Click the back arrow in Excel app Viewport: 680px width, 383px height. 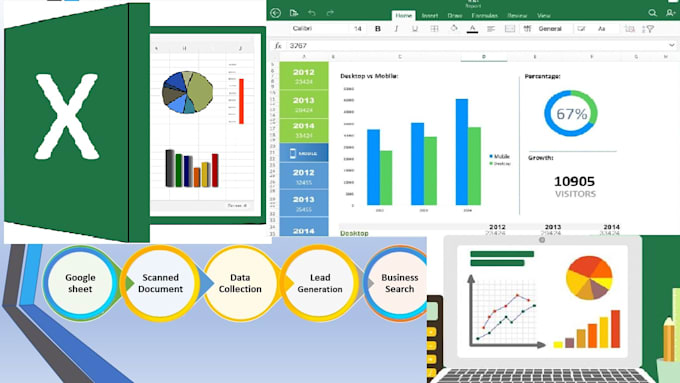click(x=275, y=13)
